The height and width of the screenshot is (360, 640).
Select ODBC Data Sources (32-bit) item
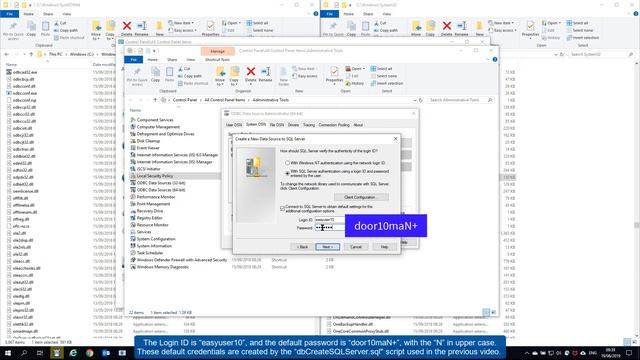click(x=161, y=183)
